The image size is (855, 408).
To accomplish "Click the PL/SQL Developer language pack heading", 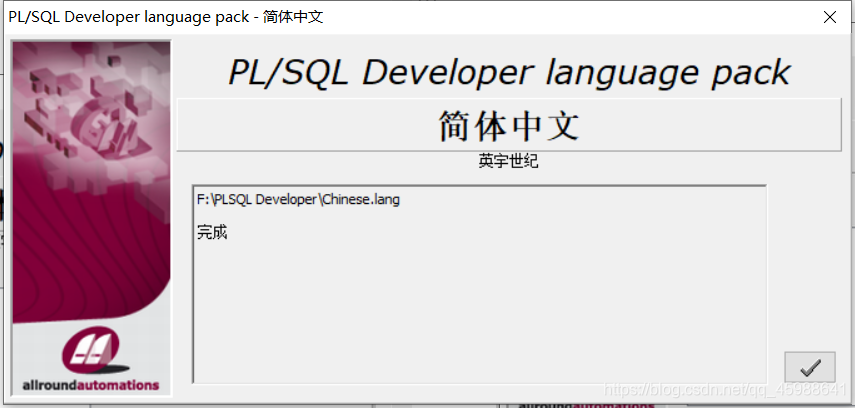I will (509, 72).
